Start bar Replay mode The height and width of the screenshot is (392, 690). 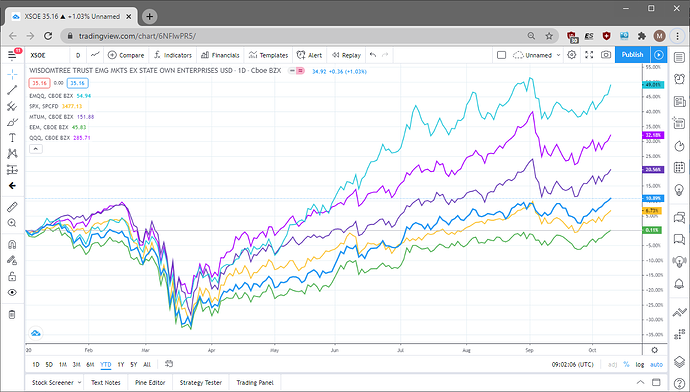click(x=346, y=55)
